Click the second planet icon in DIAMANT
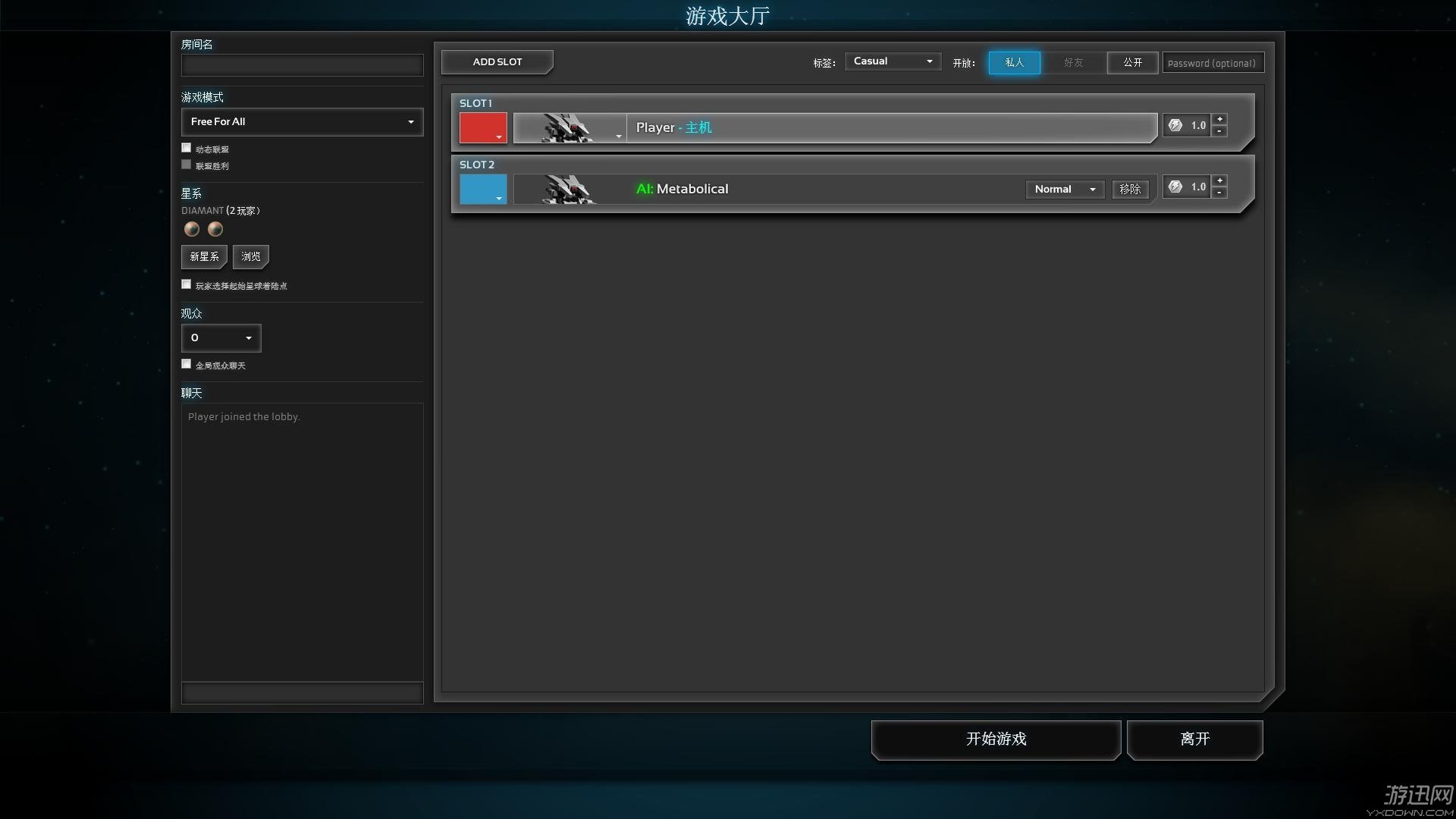Image resolution: width=1456 pixels, height=819 pixels. (214, 229)
